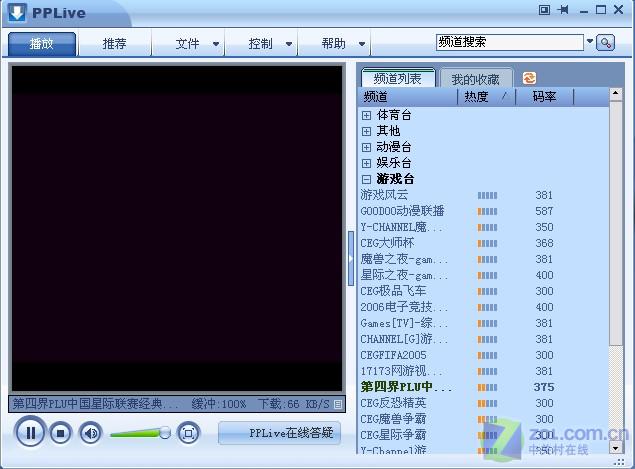The height and width of the screenshot is (469, 635).
Task: Collapse the 游戏台 category
Action: 366,179
